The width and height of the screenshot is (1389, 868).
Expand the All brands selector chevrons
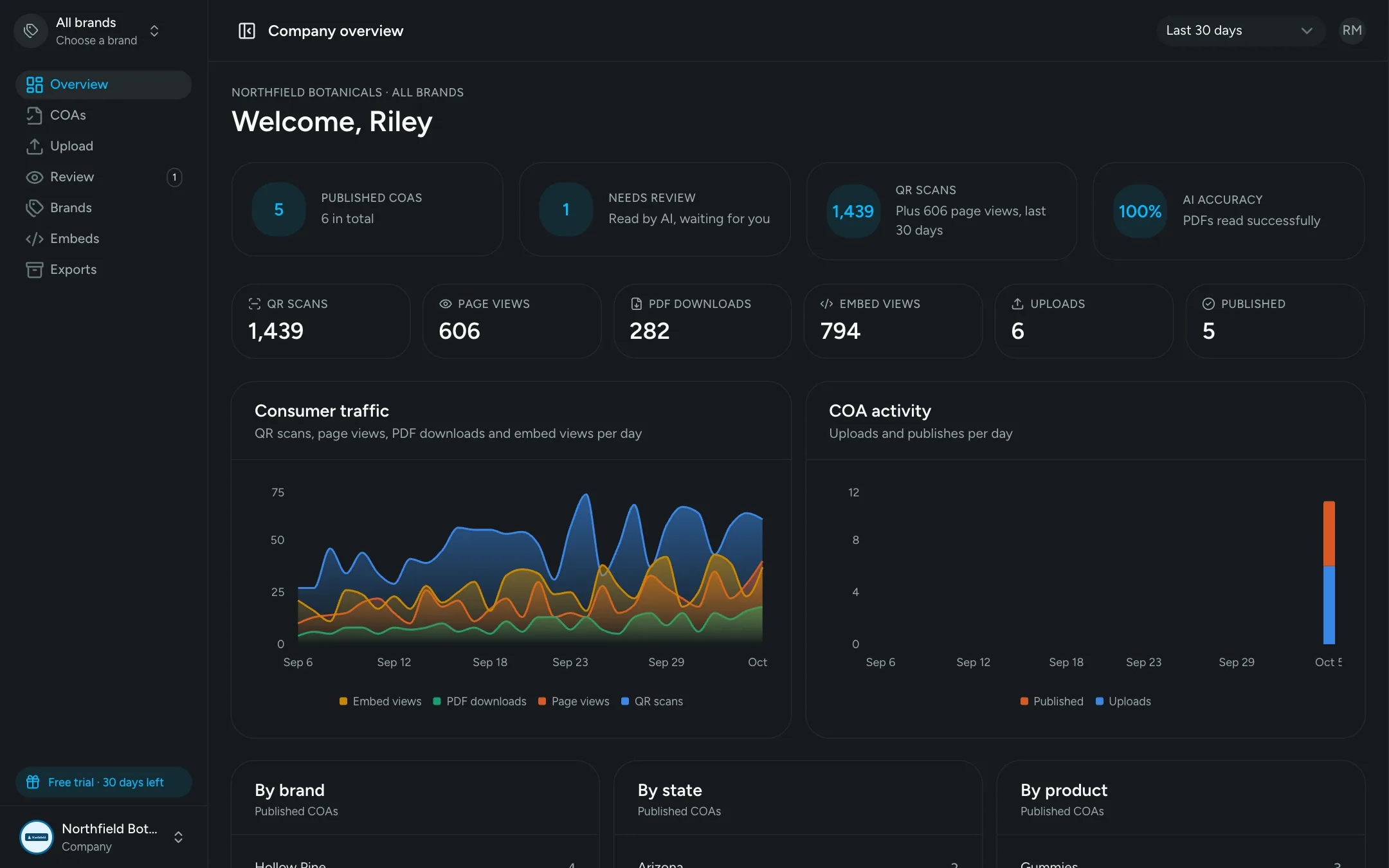coord(154,31)
